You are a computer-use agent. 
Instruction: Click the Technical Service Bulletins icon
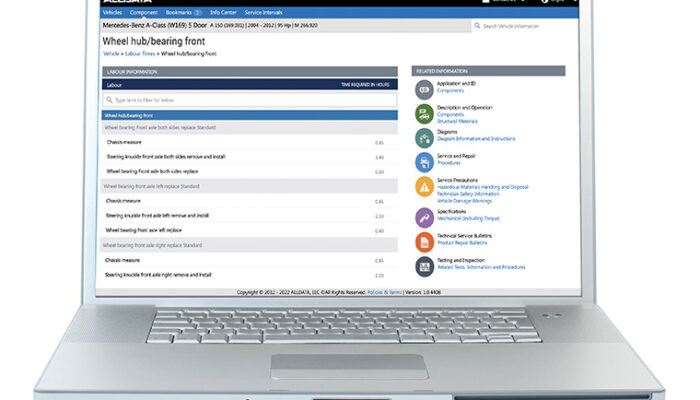[x=424, y=240]
